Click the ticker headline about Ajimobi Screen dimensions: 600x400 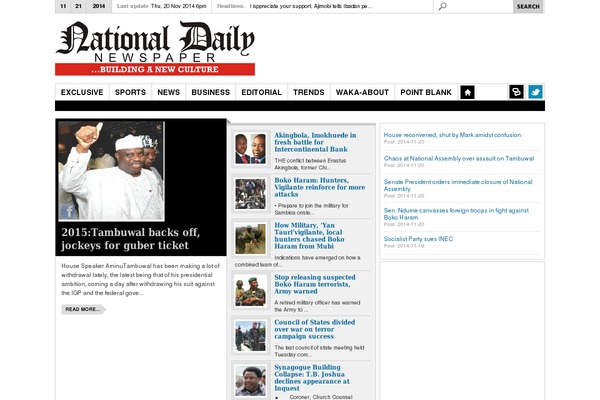click(311, 6)
